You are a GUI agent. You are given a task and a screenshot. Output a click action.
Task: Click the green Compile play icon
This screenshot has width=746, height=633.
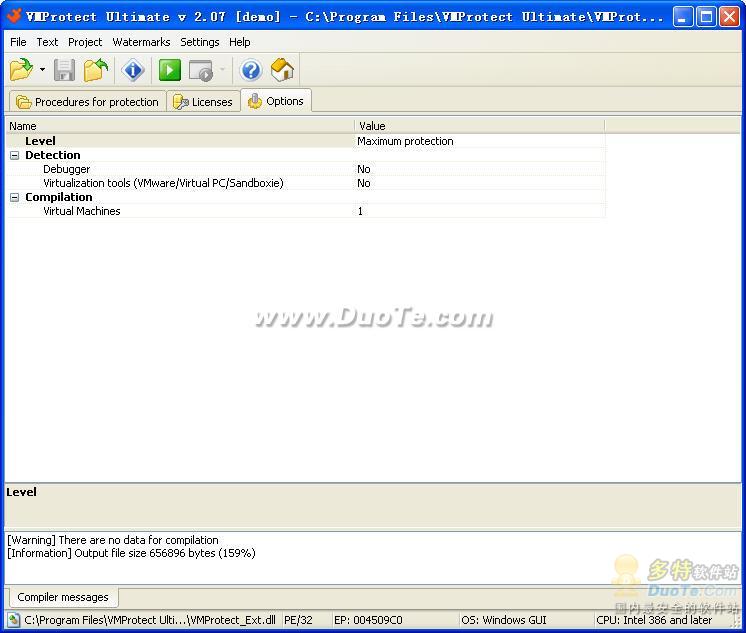(170, 70)
